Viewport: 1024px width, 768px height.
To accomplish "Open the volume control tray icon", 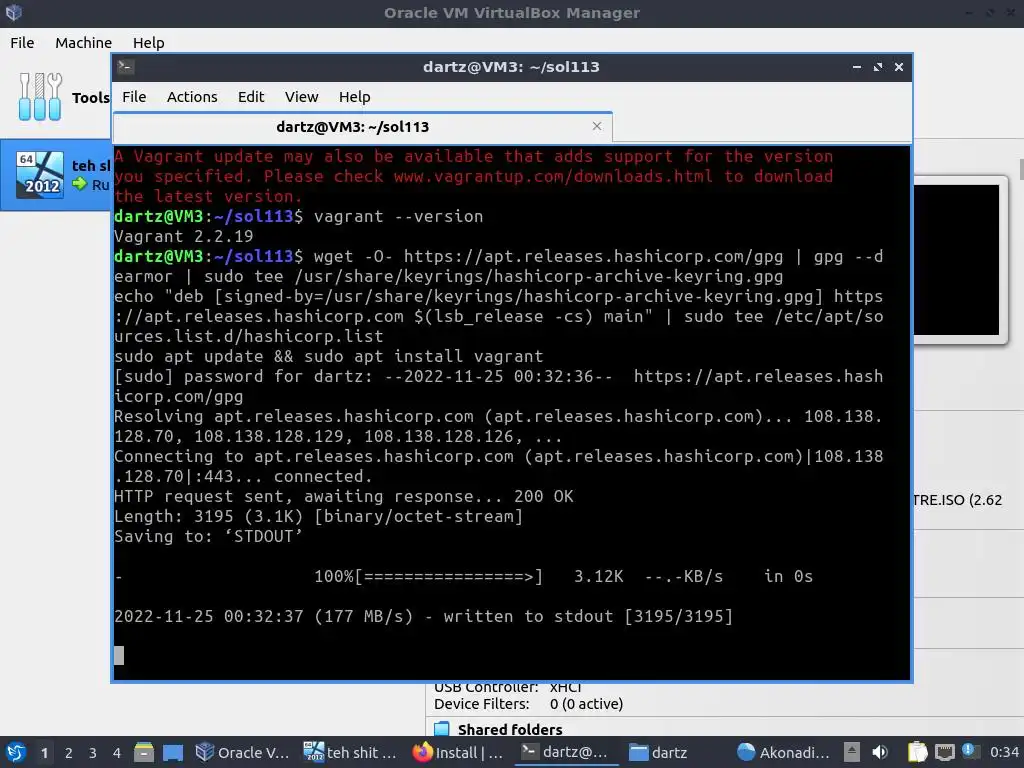I will click(x=880, y=752).
